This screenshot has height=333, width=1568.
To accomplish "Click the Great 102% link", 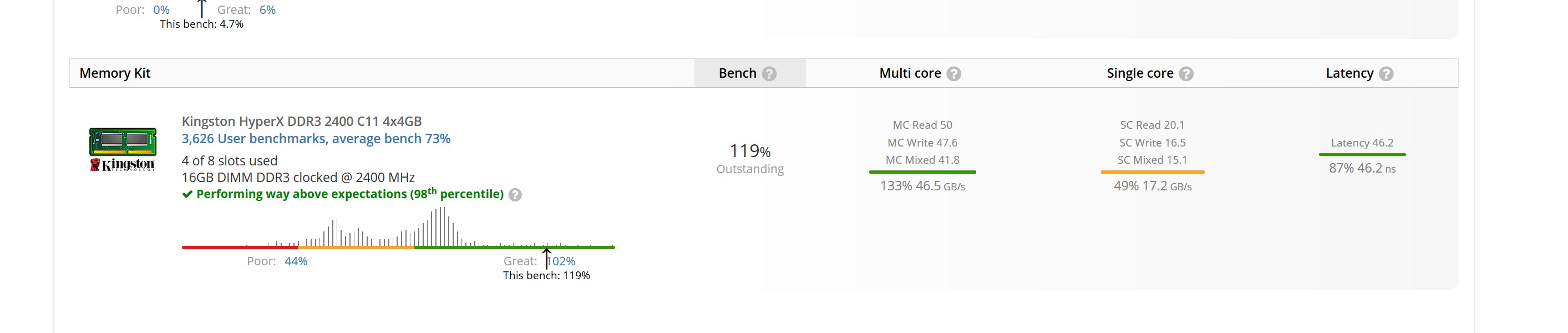I will pos(562,261).
